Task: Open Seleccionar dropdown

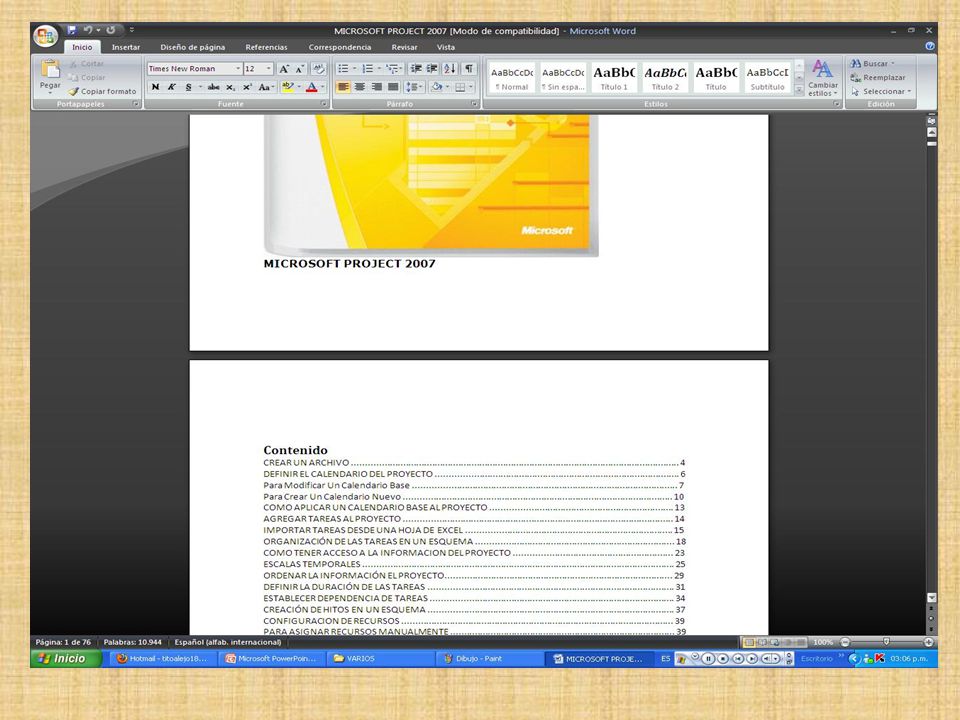Action: point(881,91)
